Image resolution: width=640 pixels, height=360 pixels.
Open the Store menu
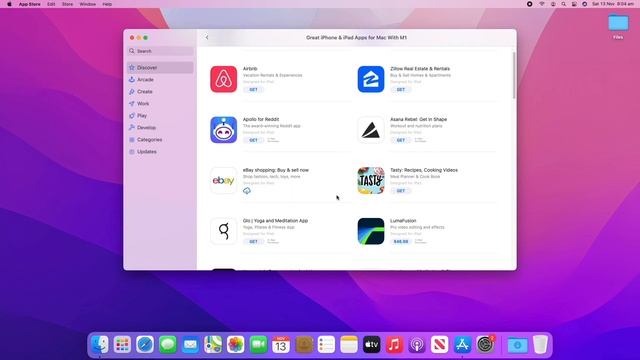pyautogui.click(x=67, y=4)
